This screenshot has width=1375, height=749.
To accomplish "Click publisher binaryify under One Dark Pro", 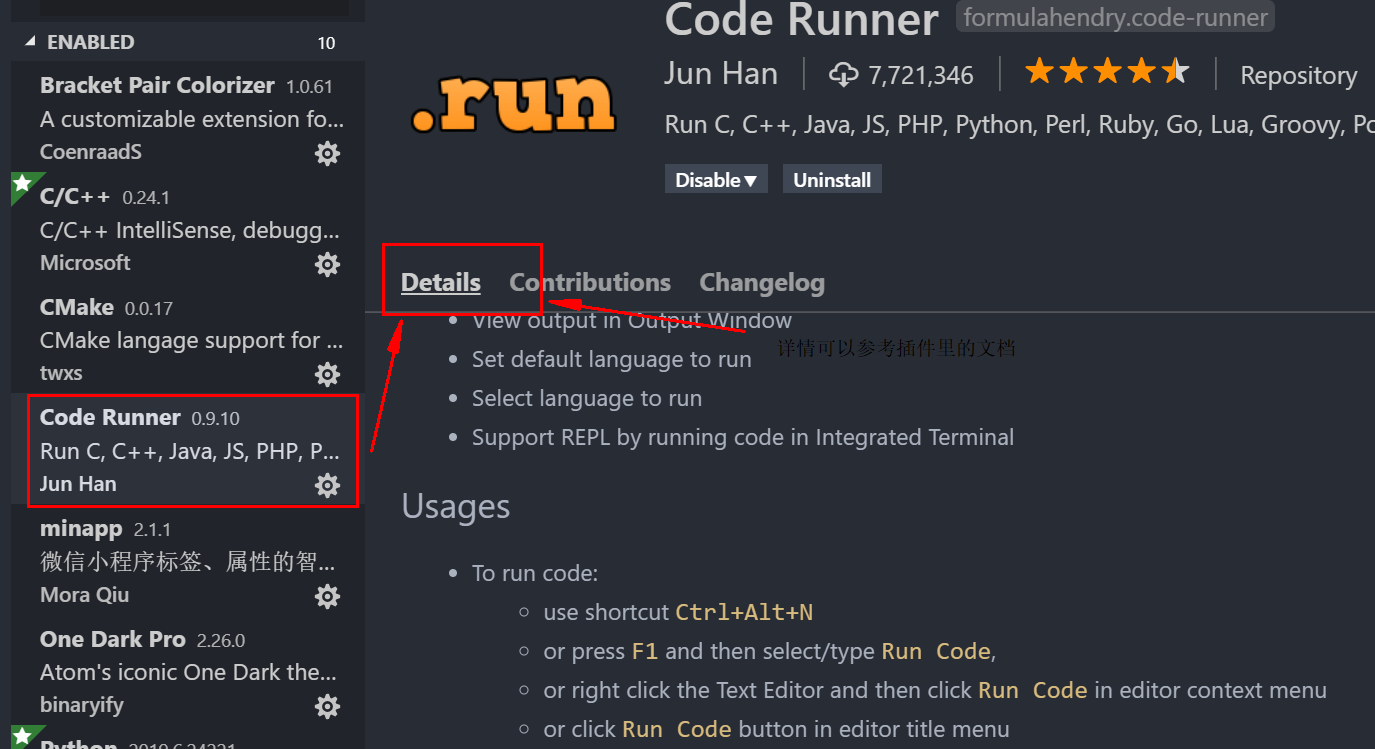I will (x=82, y=705).
